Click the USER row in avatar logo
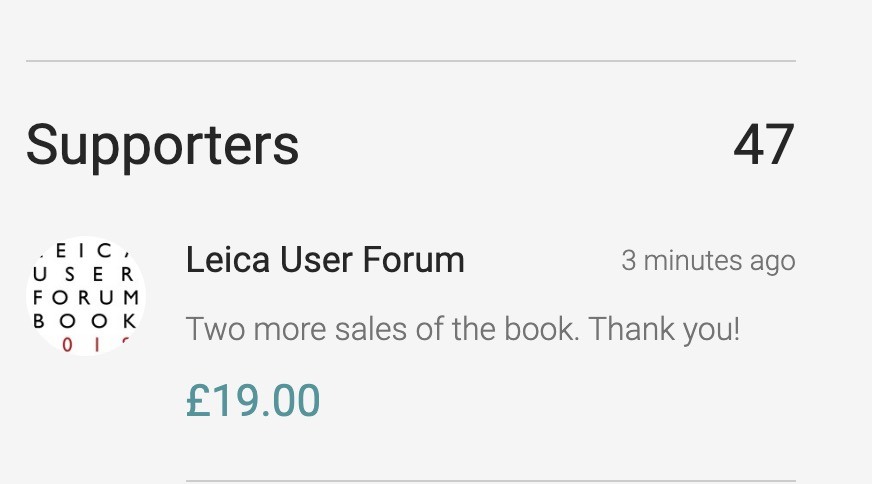This screenshot has width=872, height=484. pos(86,275)
